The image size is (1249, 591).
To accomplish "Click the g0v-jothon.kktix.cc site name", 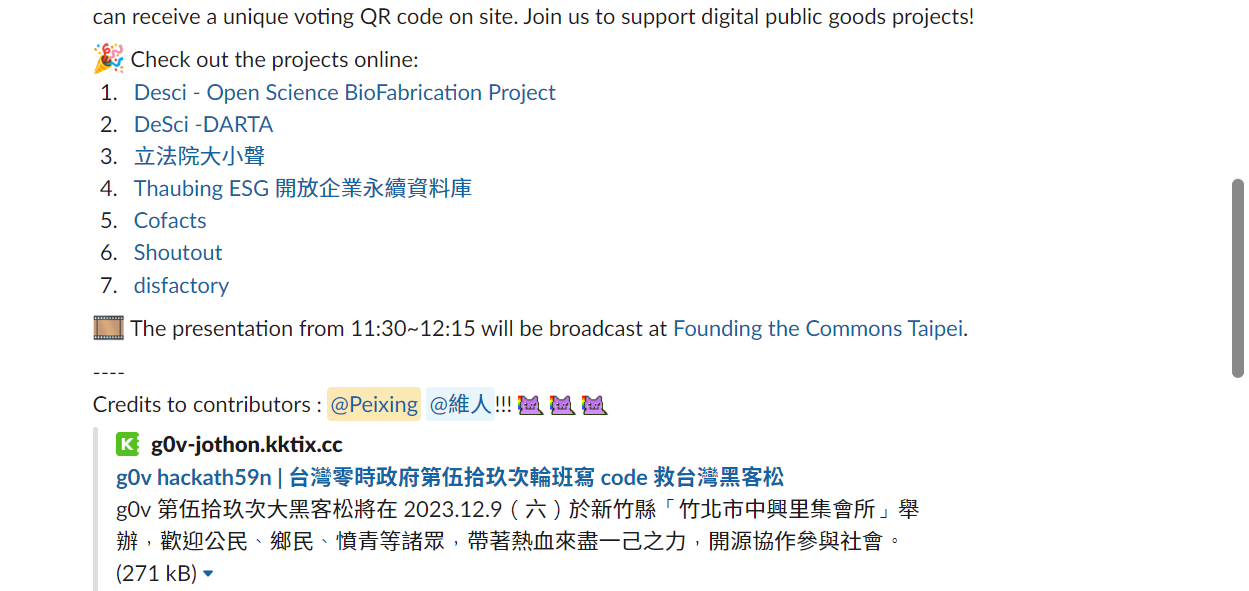I will coord(247,445).
